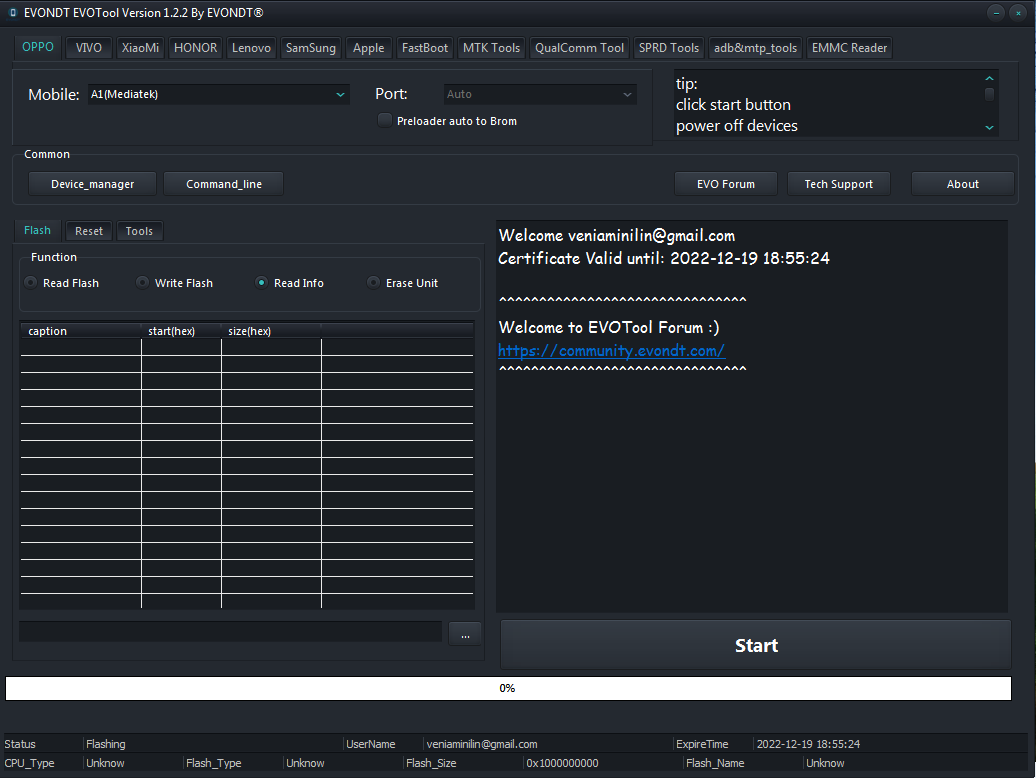
Task: Click the CPU_Type label in status bar
Action: [x=29, y=763]
